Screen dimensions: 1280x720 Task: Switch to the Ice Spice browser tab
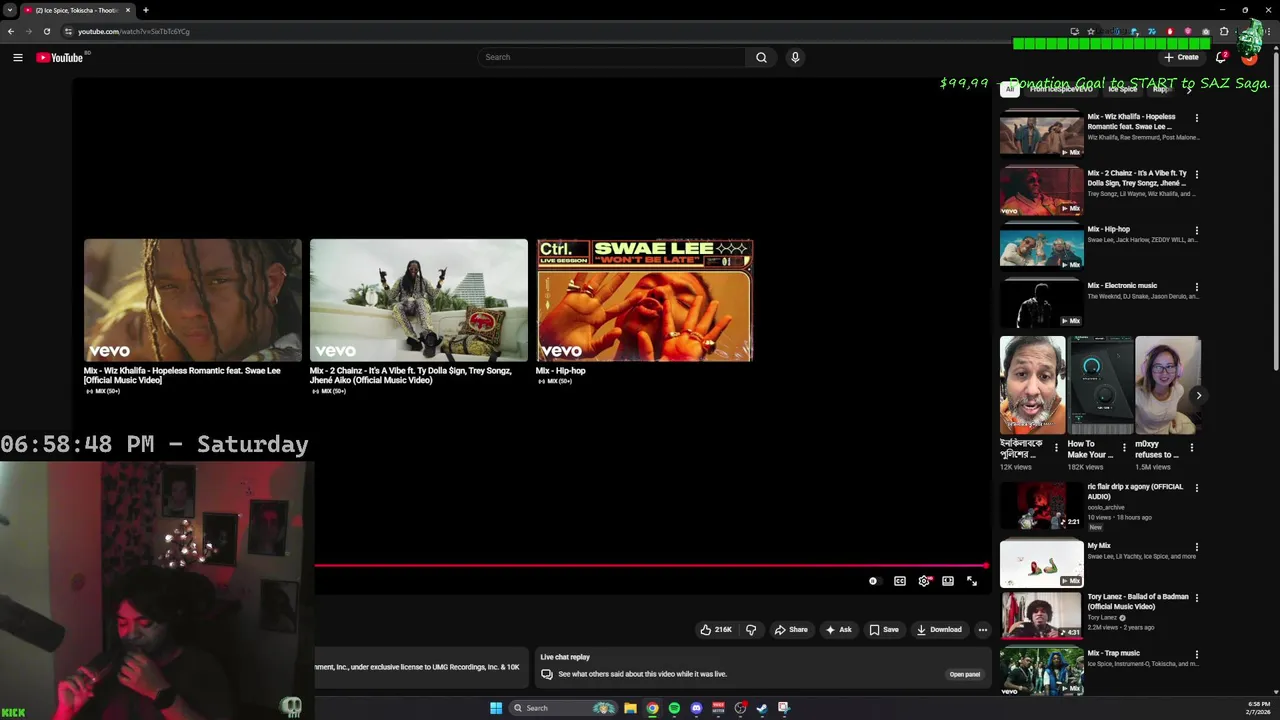coord(76,10)
